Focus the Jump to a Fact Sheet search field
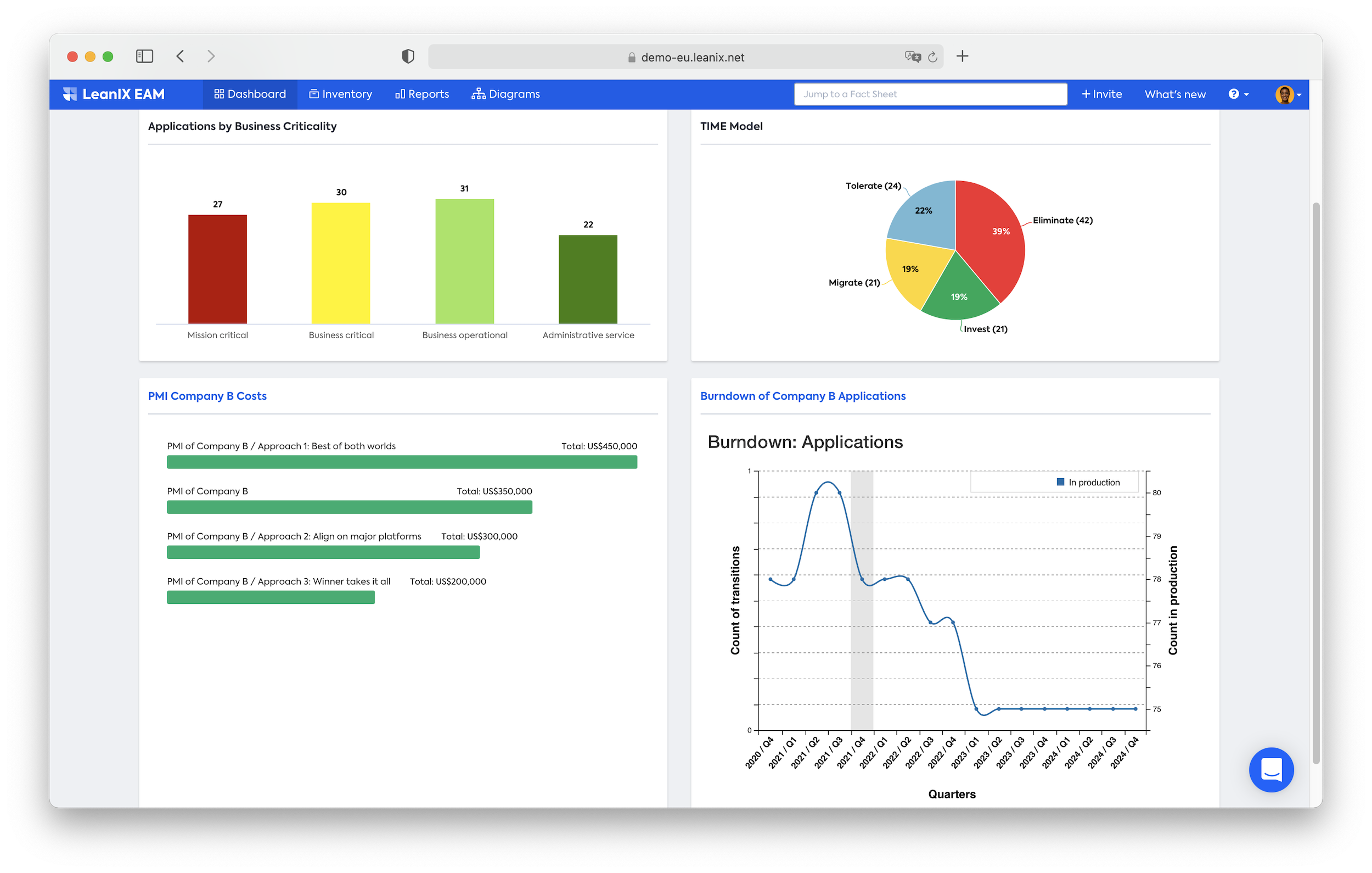 coord(930,94)
